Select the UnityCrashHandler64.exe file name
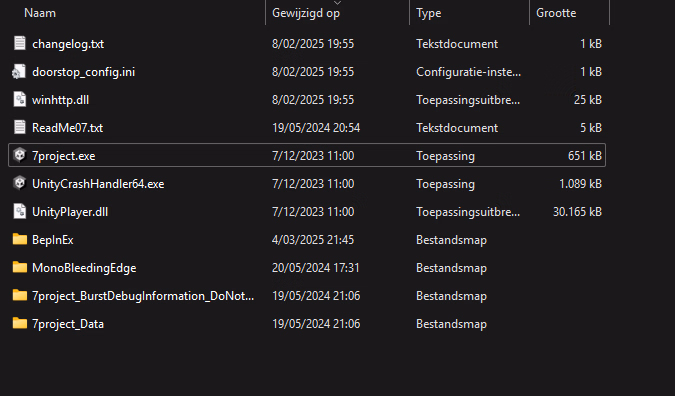Image resolution: width=675 pixels, height=396 pixels. tap(98, 184)
